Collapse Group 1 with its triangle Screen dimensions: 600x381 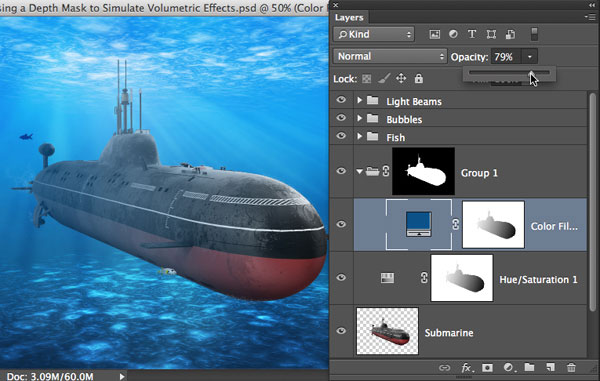[359, 172]
